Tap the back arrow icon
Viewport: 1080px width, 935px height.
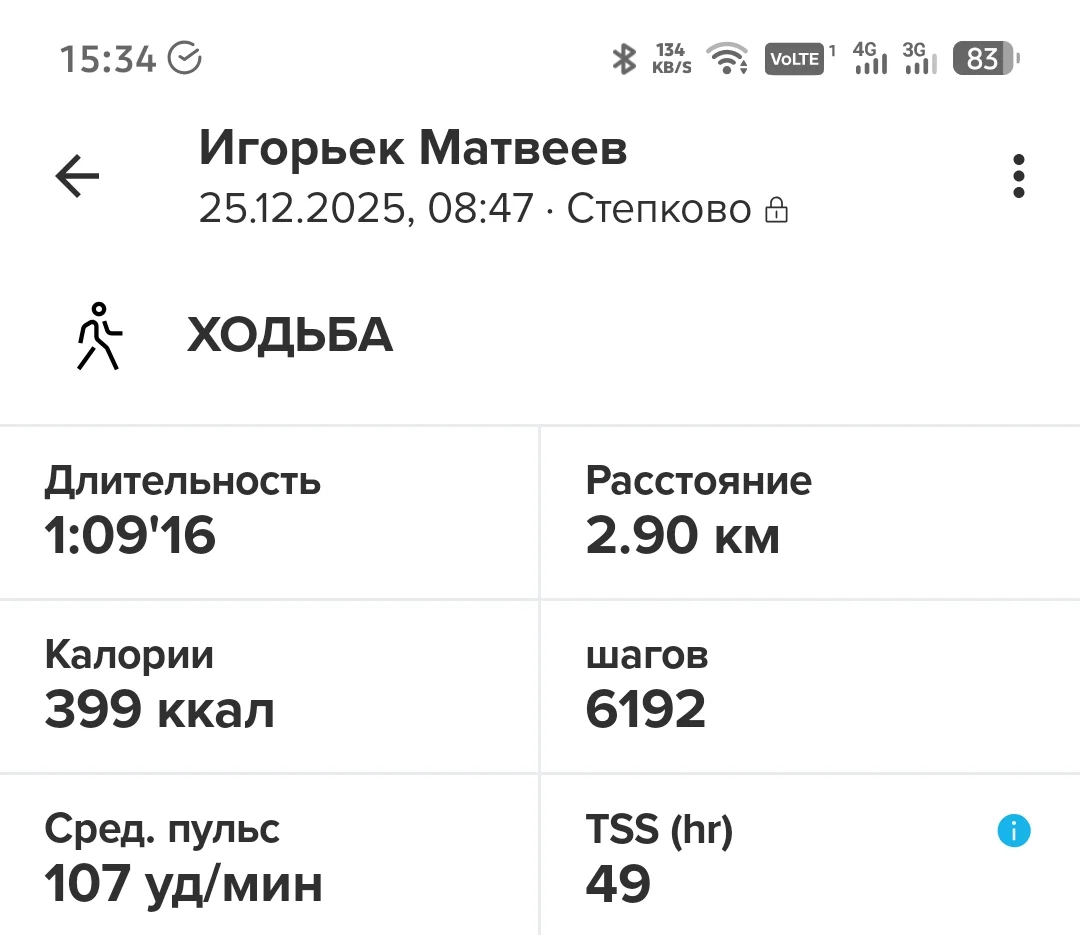77,177
